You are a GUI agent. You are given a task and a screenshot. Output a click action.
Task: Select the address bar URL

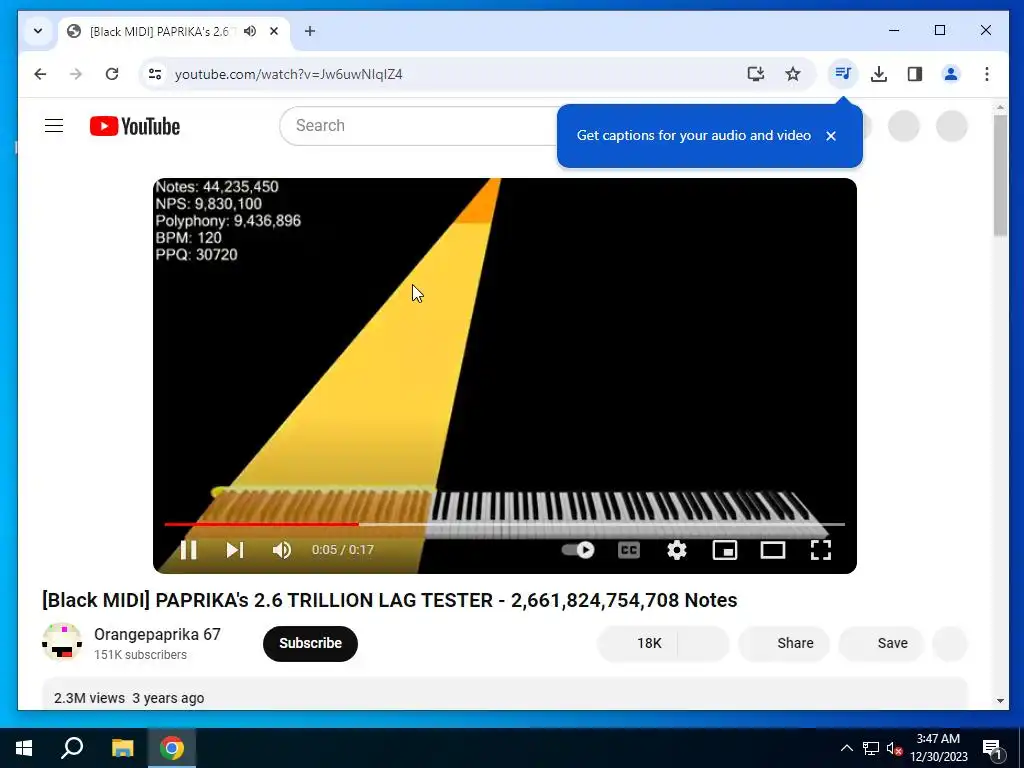coord(289,74)
